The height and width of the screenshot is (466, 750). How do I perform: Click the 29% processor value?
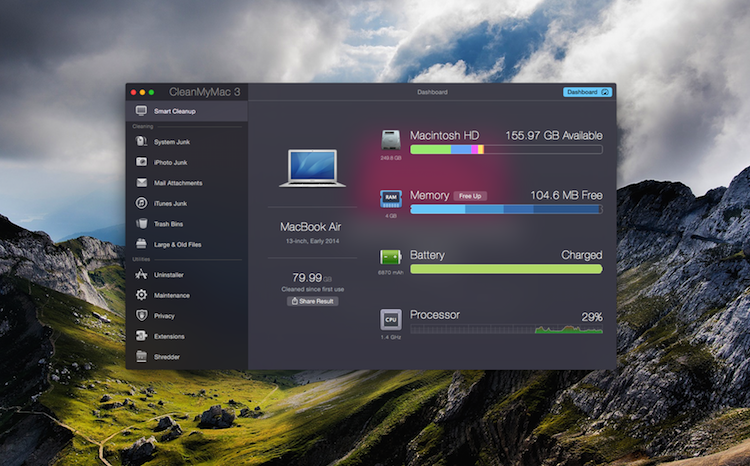point(592,317)
